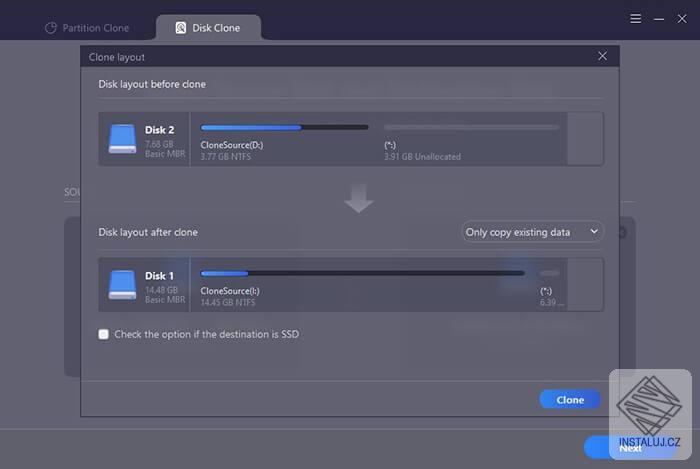Click the Disk 2 drive icon
Screen dimensions: 700x469
[x=122, y=139]
